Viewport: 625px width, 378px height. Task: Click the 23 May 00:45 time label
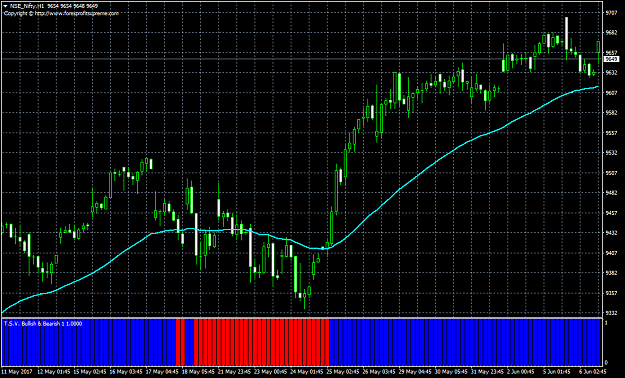coord(270,372)
